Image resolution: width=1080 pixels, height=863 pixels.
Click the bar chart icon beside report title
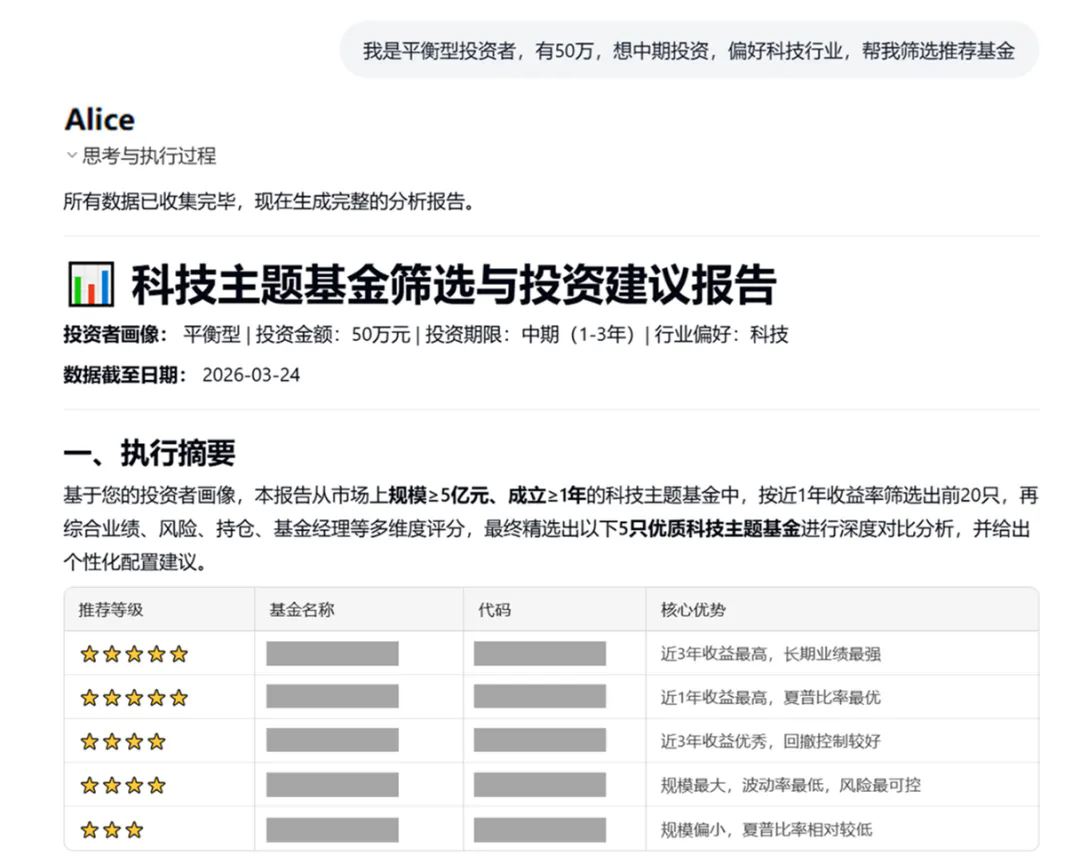coord(90,285)
